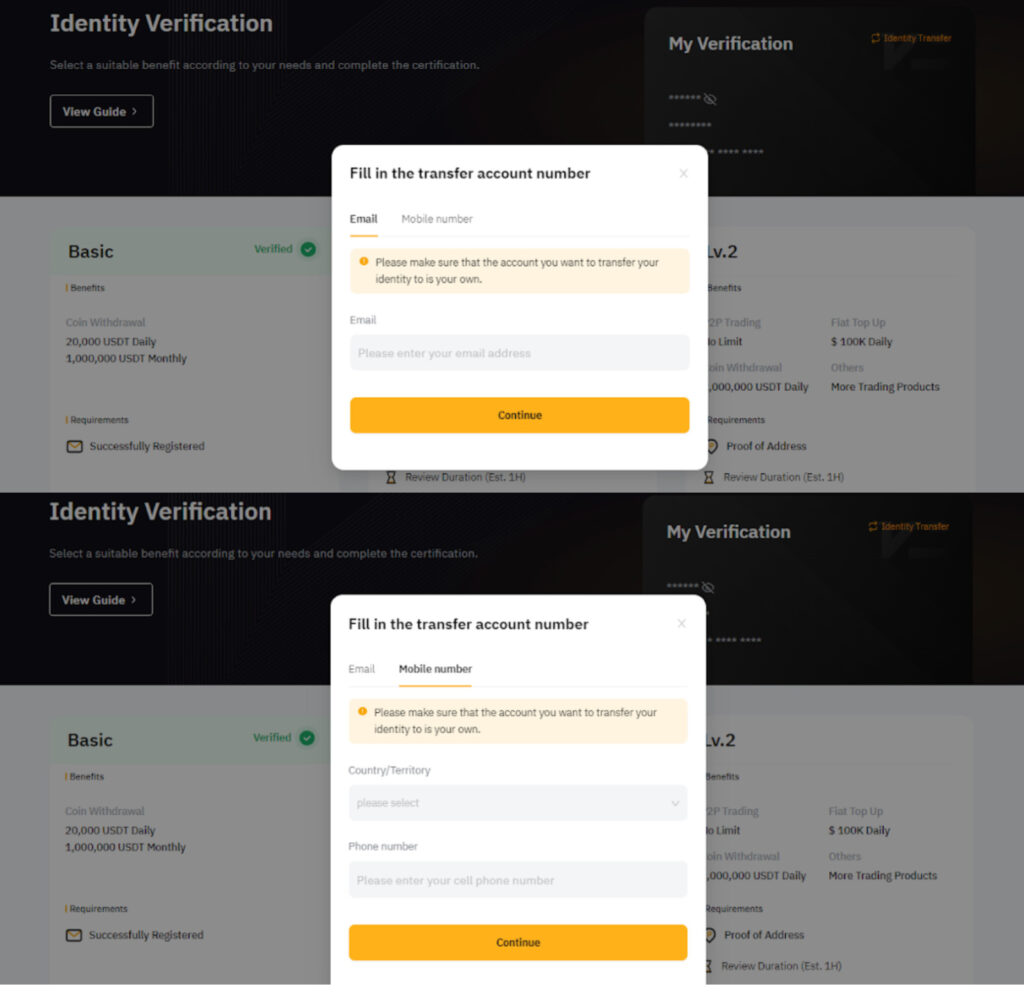Click envelope icon beside upper Successfully Registered
This screenshot has width=1024, height=998.
[75, 446]
